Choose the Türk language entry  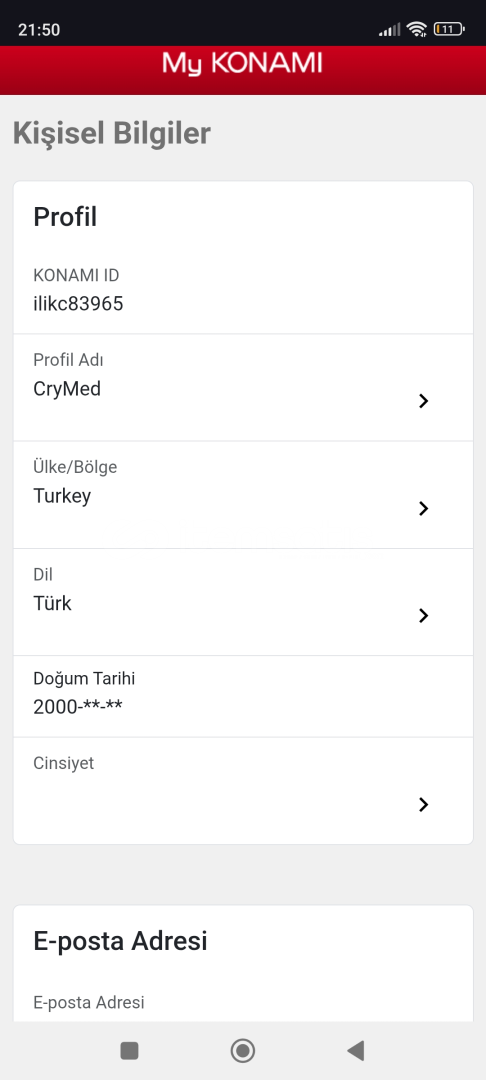tap(52, 603)
